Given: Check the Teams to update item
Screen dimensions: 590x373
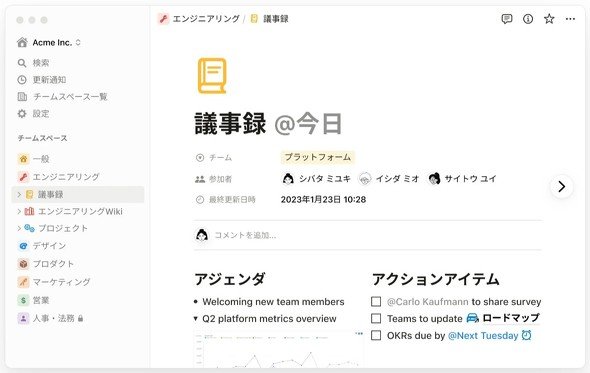Looking at the screenshot, I should (376, 318).
